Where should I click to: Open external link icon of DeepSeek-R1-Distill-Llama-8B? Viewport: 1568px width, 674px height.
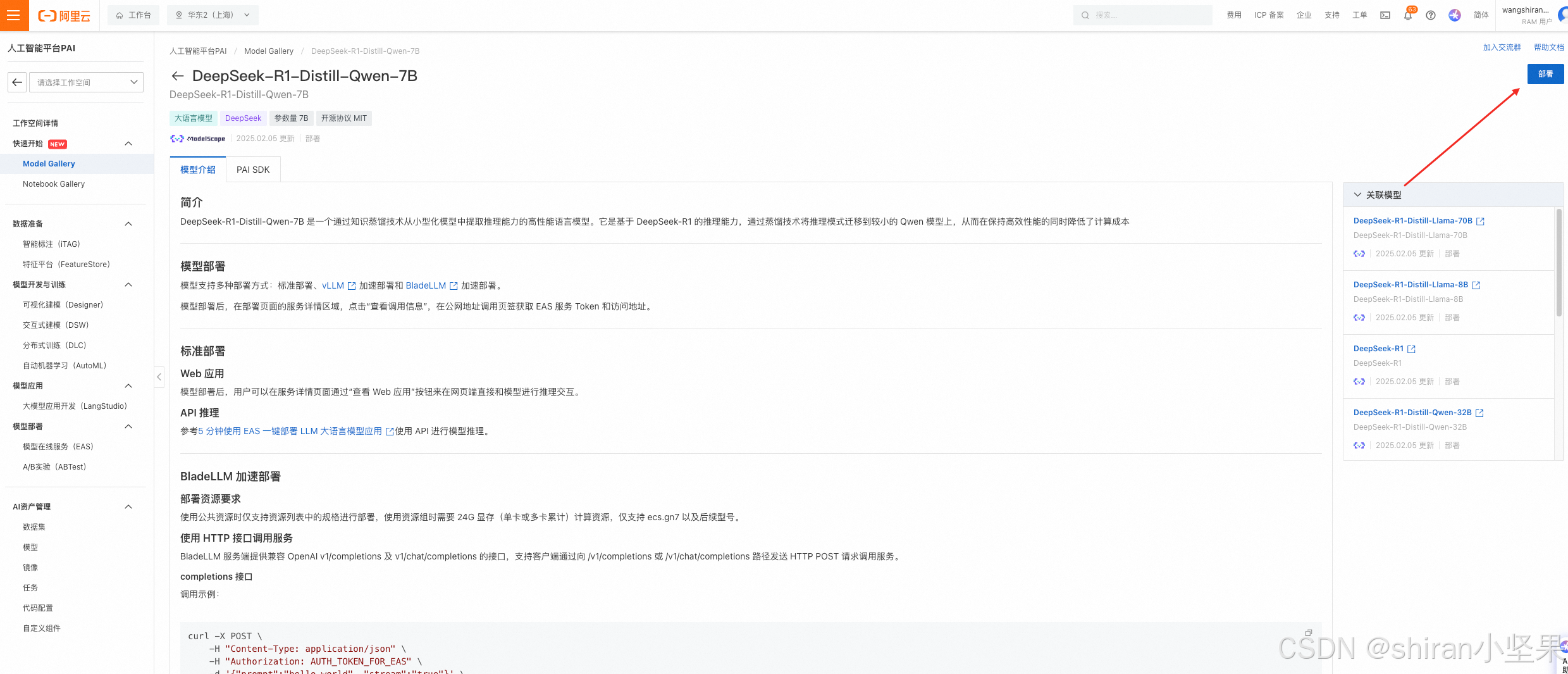1476,285
